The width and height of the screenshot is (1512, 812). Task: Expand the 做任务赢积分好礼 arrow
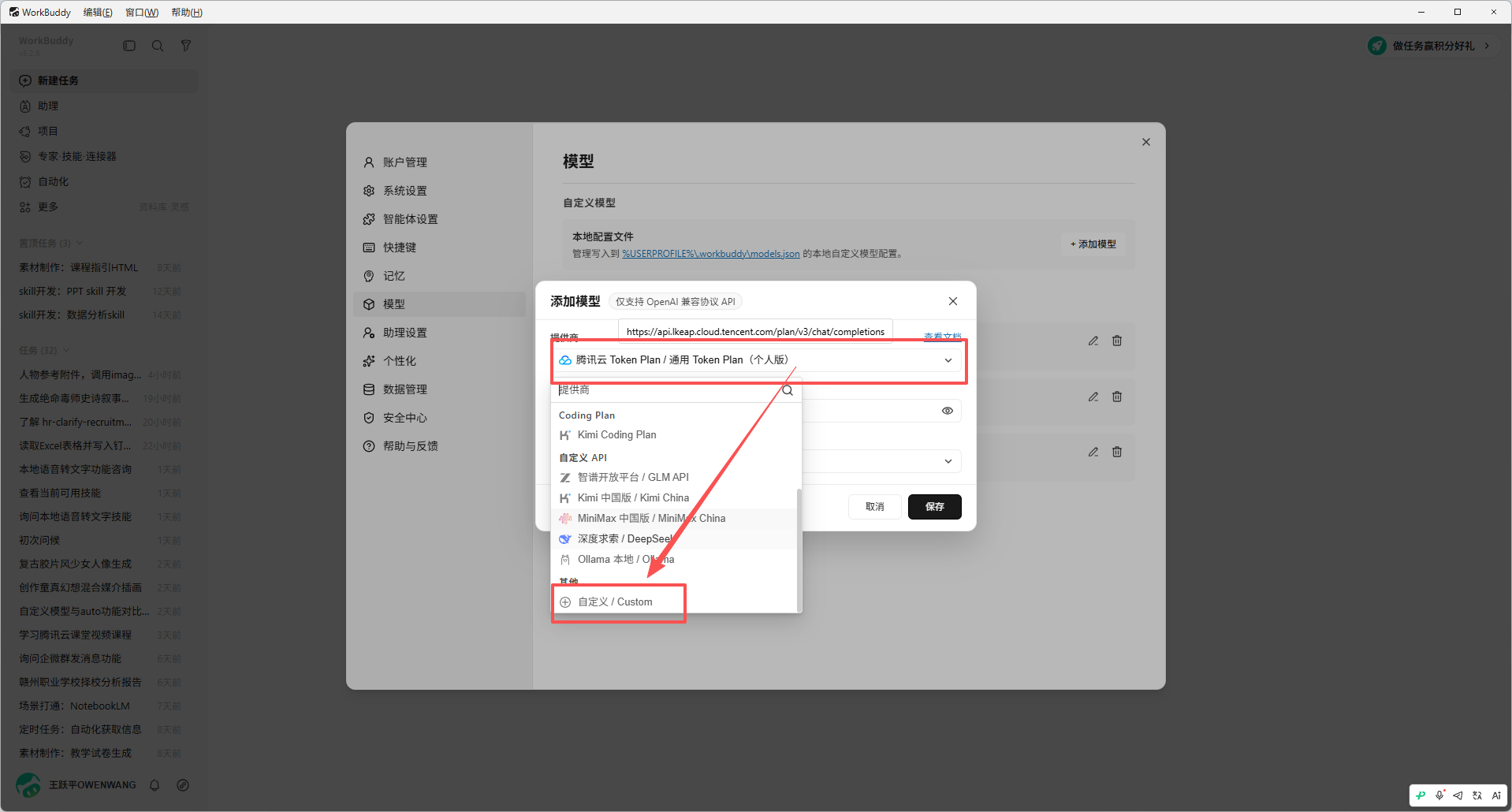point(1487,46)
